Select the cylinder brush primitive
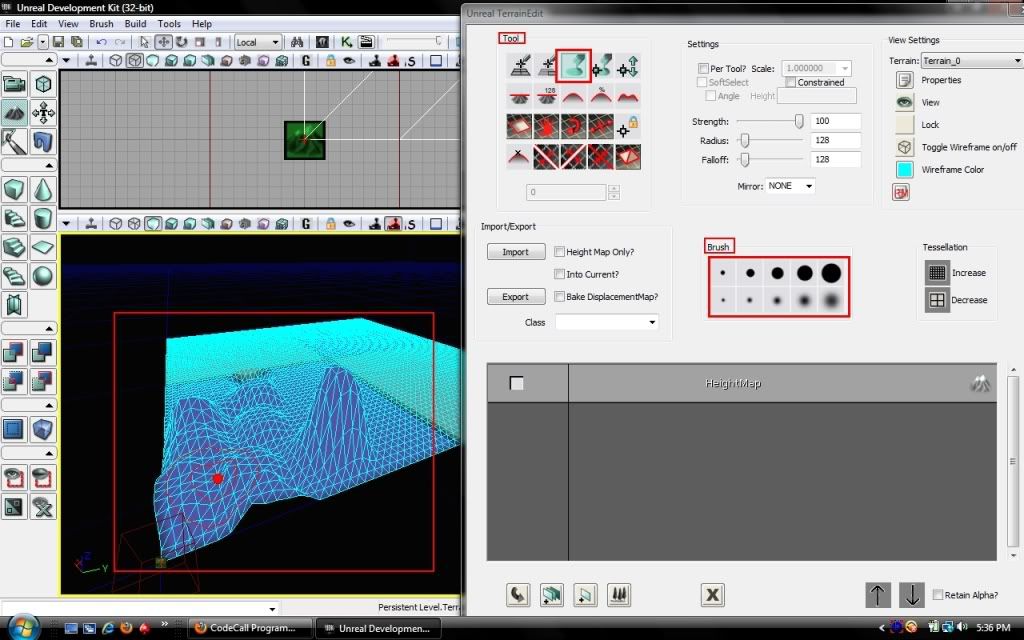 click(43, 218)
